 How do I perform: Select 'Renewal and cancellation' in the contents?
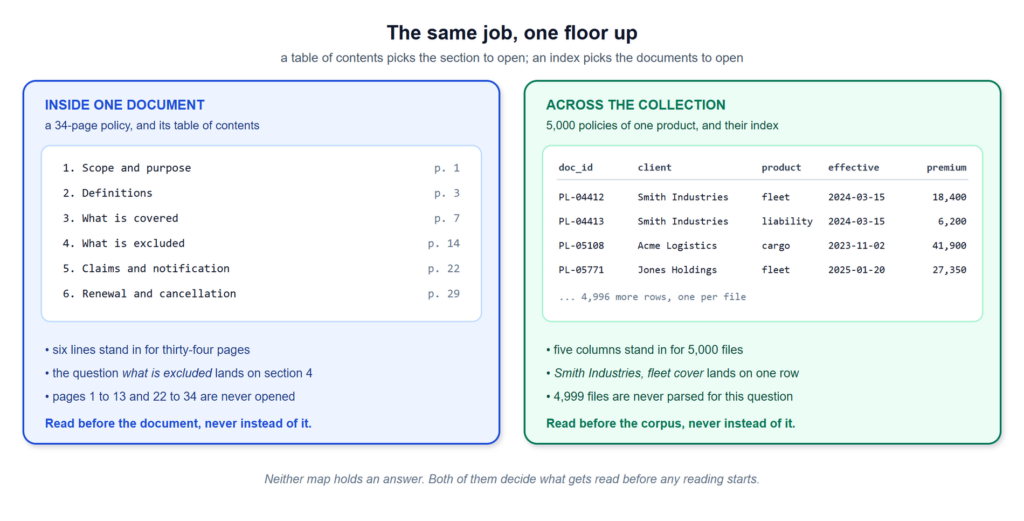click(x=261, y=294)
